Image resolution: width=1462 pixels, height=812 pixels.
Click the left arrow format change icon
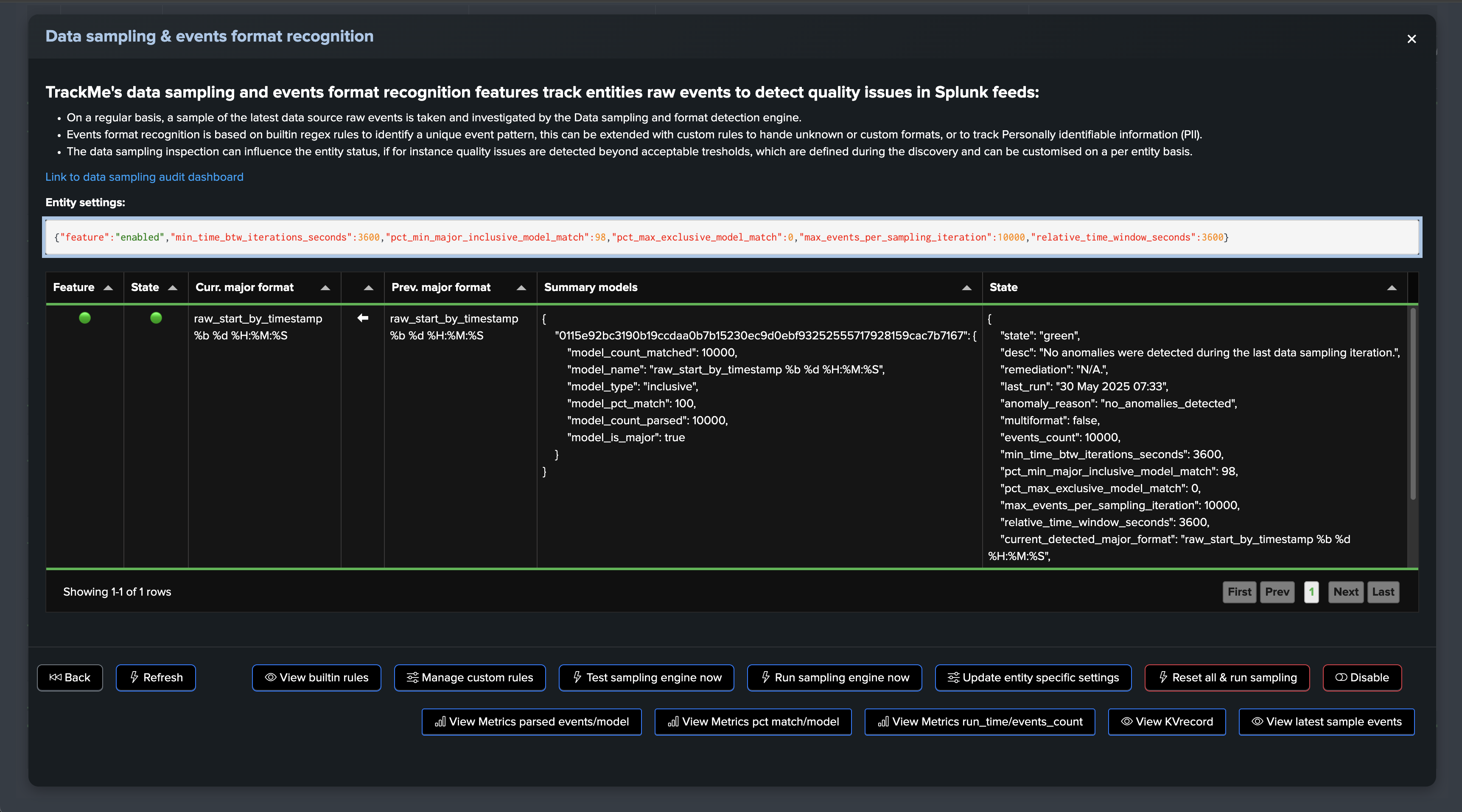pyautogui.click(x=363, y=318)
